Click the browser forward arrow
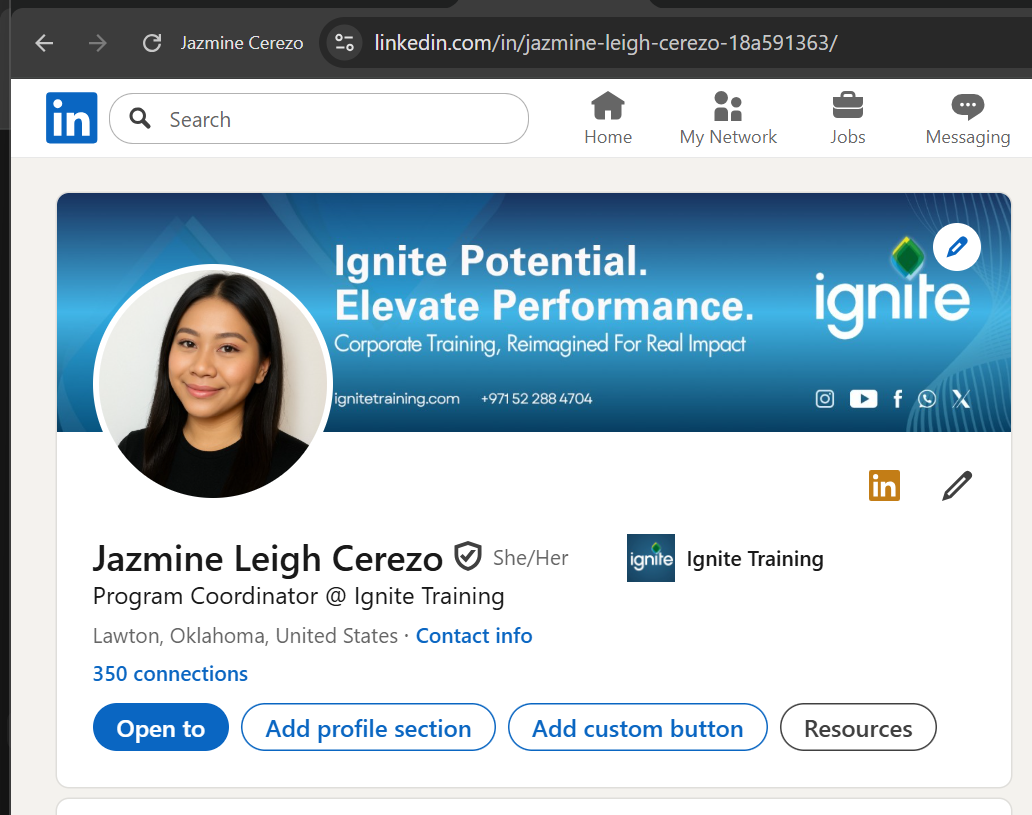The image size is (1032, 815). click(x=98, y=43)
